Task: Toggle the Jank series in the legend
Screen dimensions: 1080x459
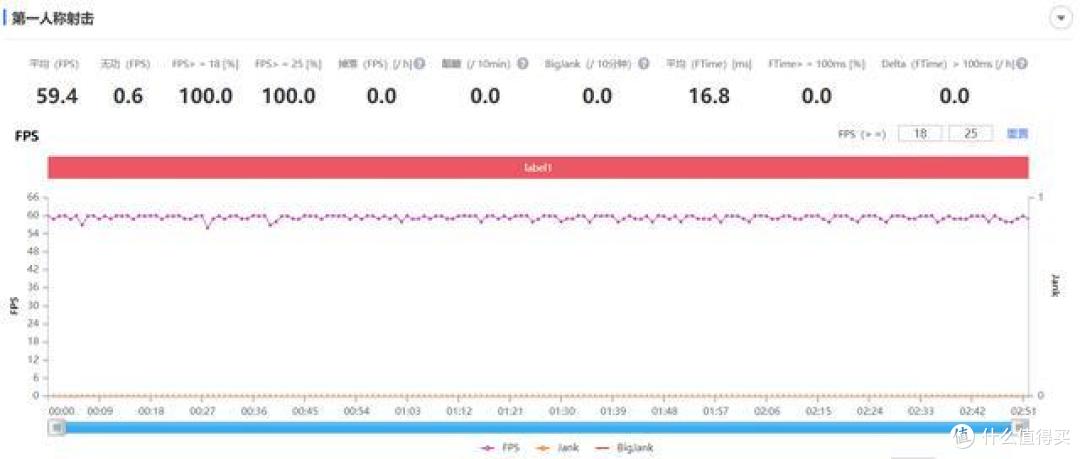Action: [557, 448]
